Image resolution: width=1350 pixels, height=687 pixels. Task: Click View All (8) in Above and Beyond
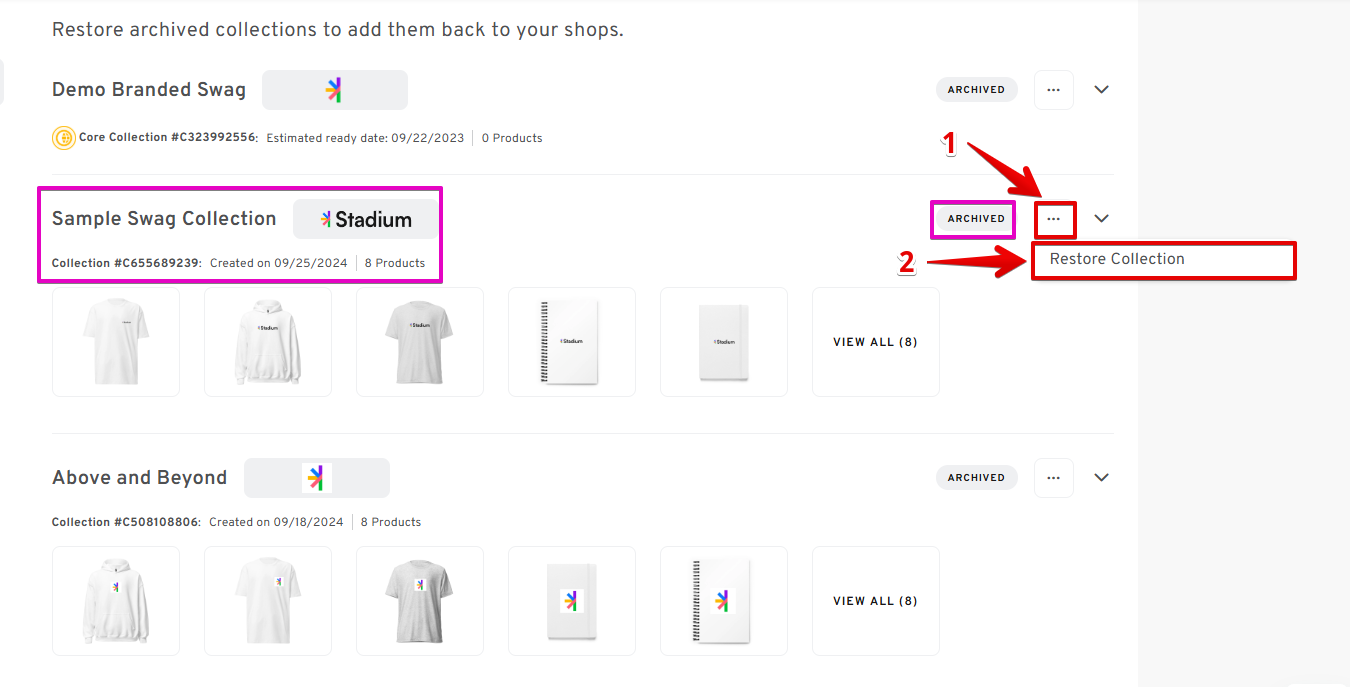875,601
